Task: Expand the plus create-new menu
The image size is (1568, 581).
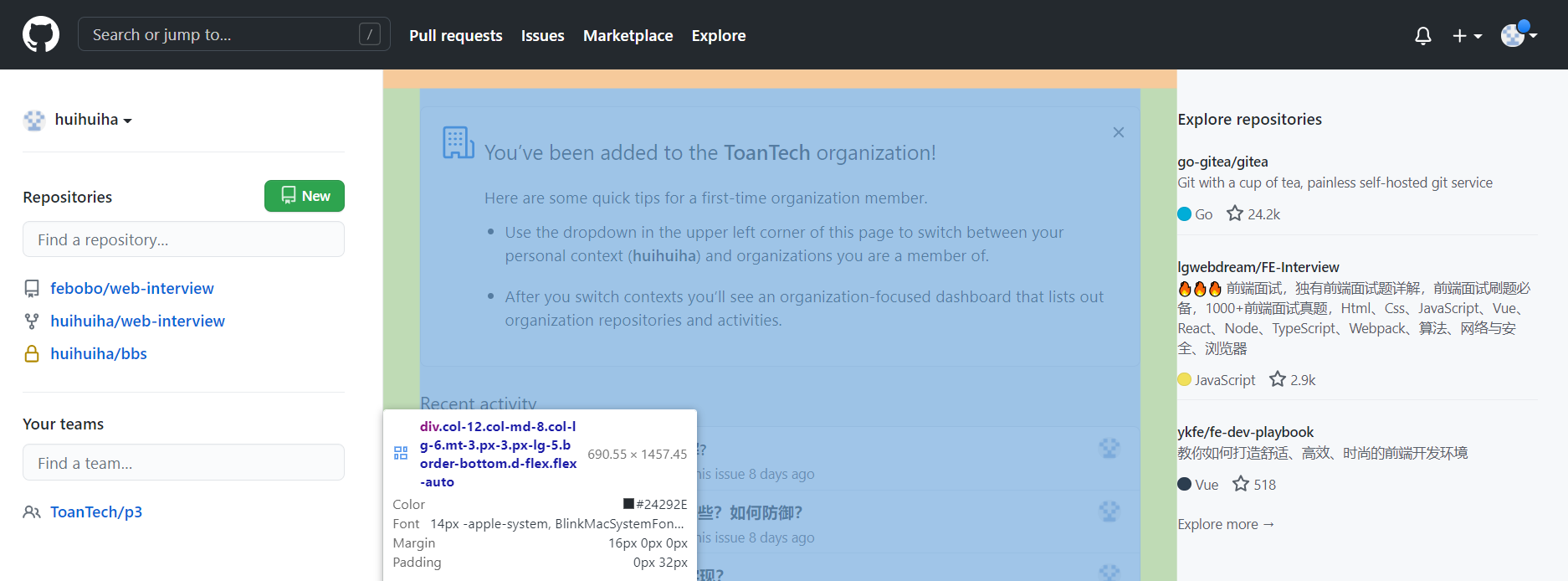Action: tap(1467, 36)
